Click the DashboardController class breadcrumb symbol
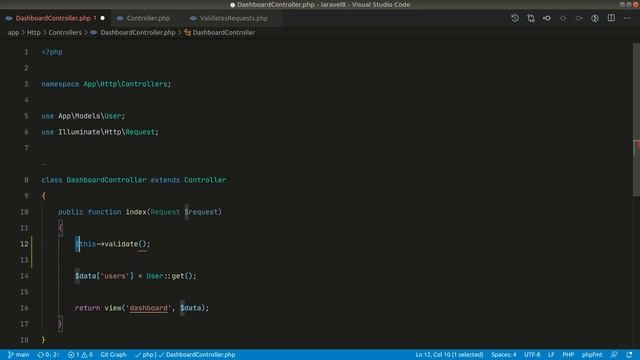The image size is (640, 360). [223, 32]
